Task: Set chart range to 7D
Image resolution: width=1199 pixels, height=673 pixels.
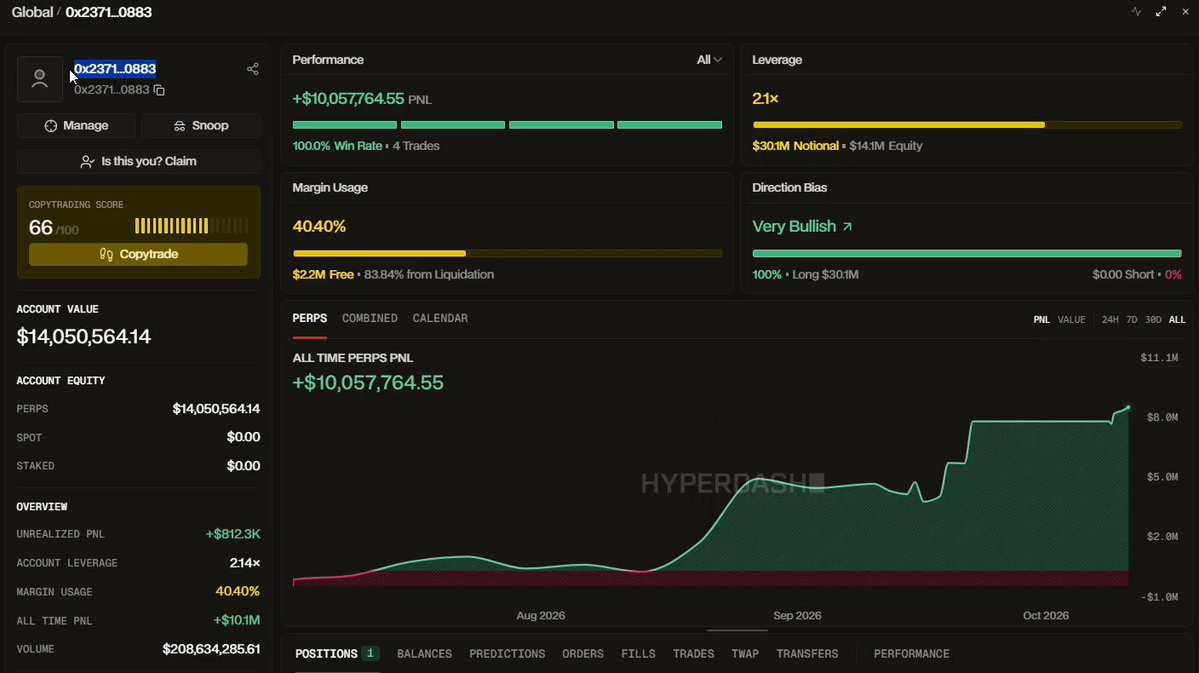Action: [x=1132, y=320]
